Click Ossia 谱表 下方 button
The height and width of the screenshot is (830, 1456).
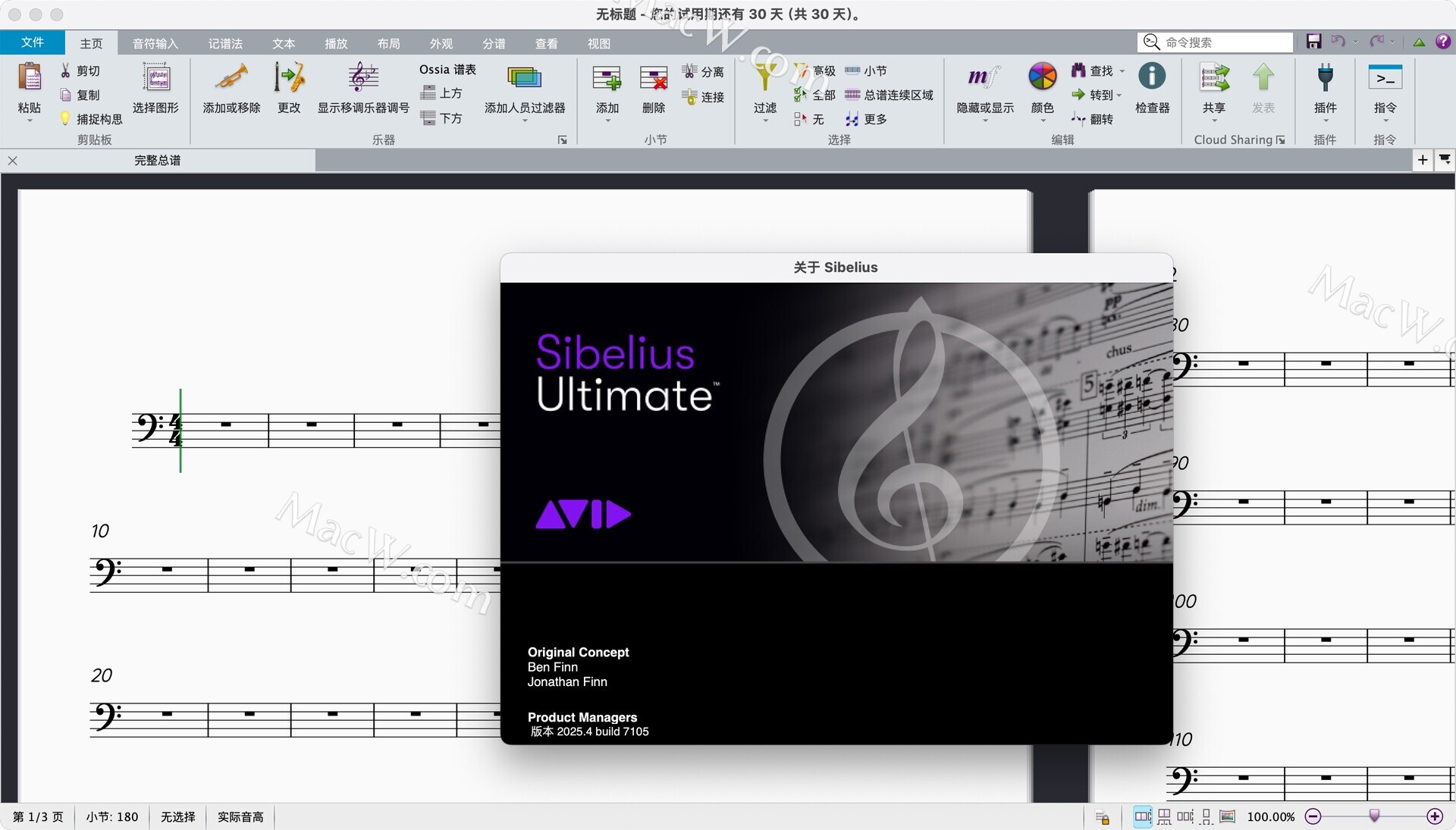(x=441, y=118)
